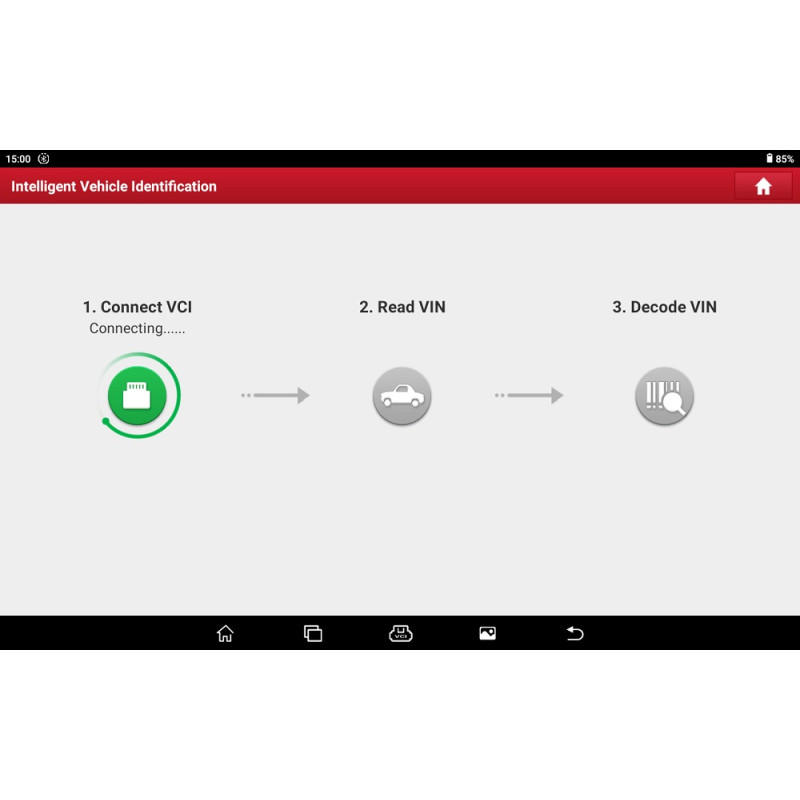800x800 pixels.
Task: Go home using the red header button
Action: [763, 186]
